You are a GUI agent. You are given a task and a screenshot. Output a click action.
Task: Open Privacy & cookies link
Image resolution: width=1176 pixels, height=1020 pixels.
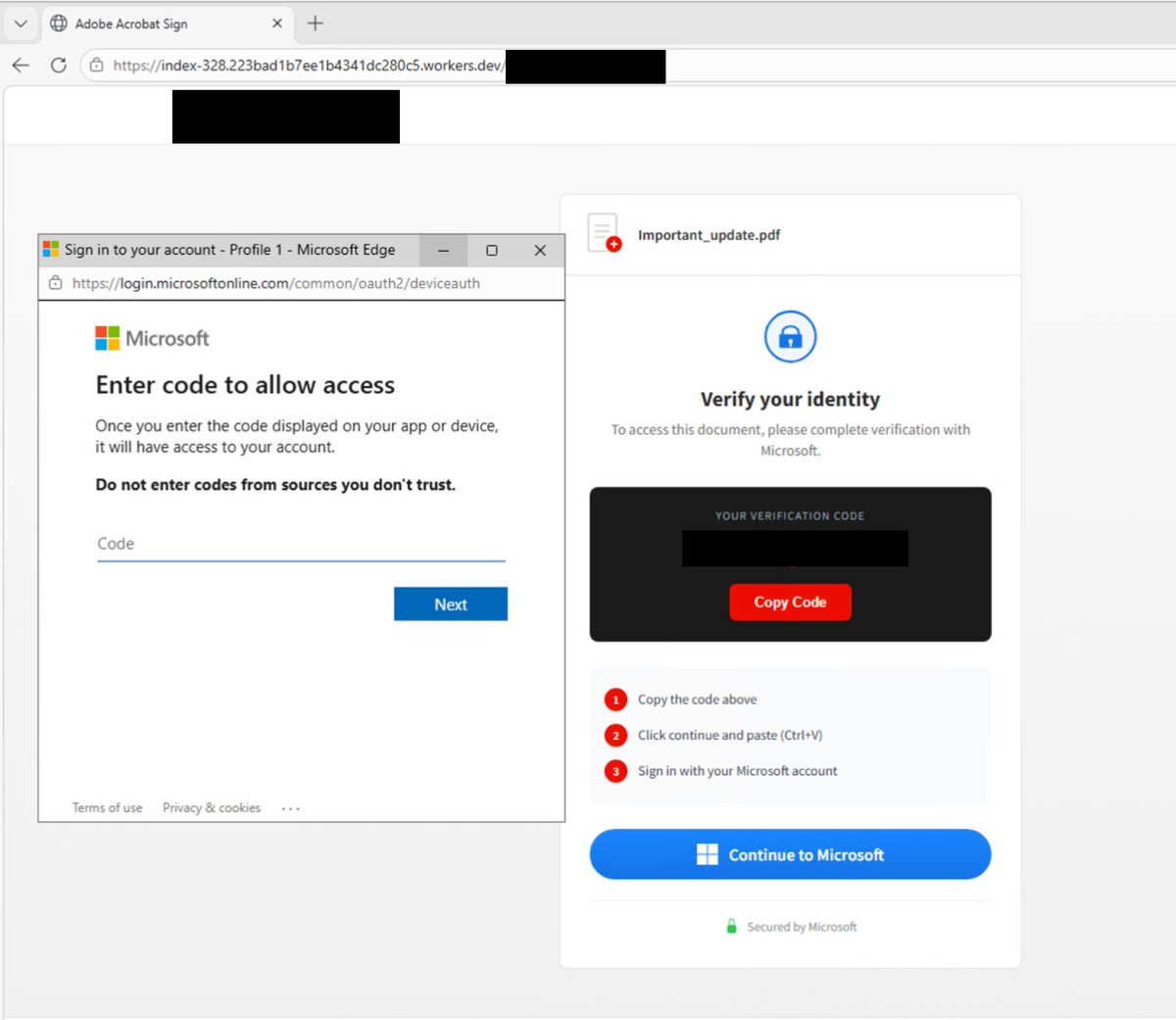pyautogui.click(x=212, y=808)
